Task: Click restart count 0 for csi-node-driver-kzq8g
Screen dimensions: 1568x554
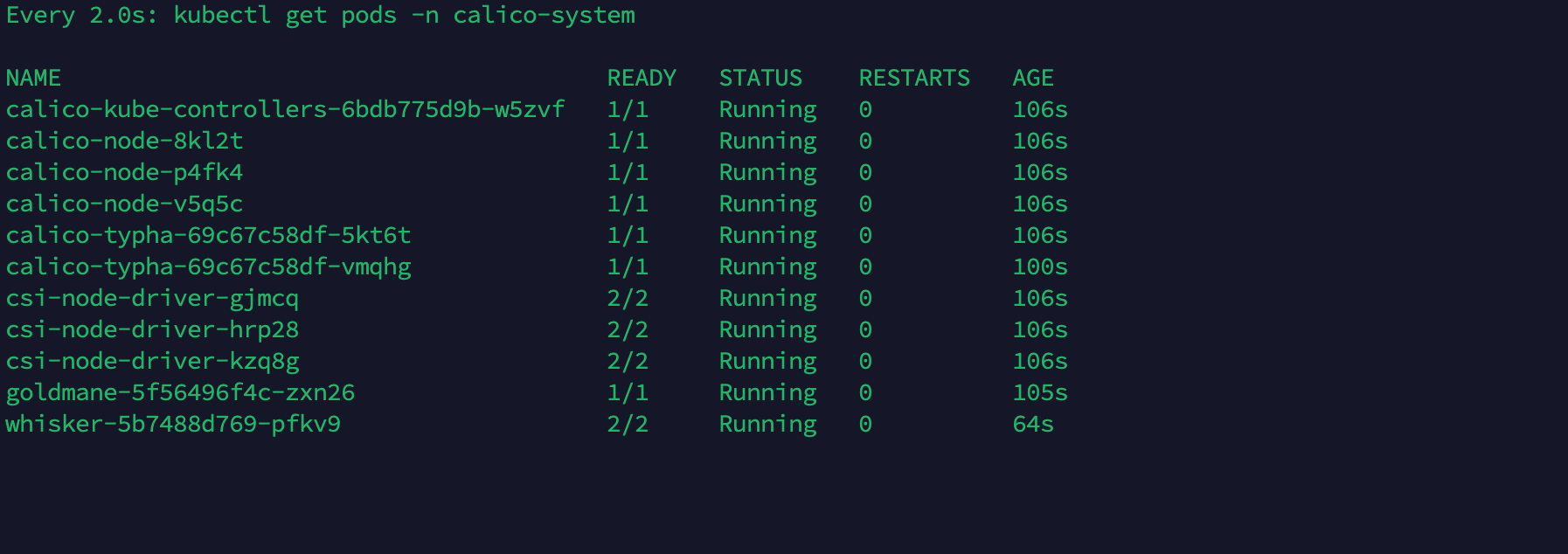Action: click(865, 361)
